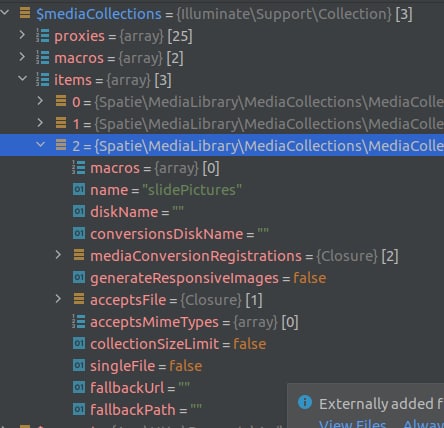Select the Illuminate\Support\Collection type text
This screenshot has height=428, width=444.
[x=284, y=14]
